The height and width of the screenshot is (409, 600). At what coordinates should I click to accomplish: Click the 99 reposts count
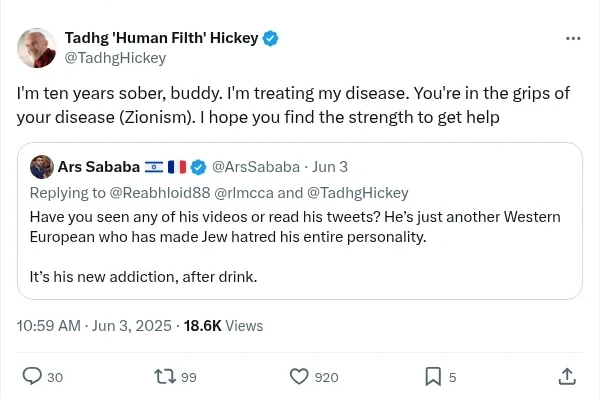tap(189, 377)
